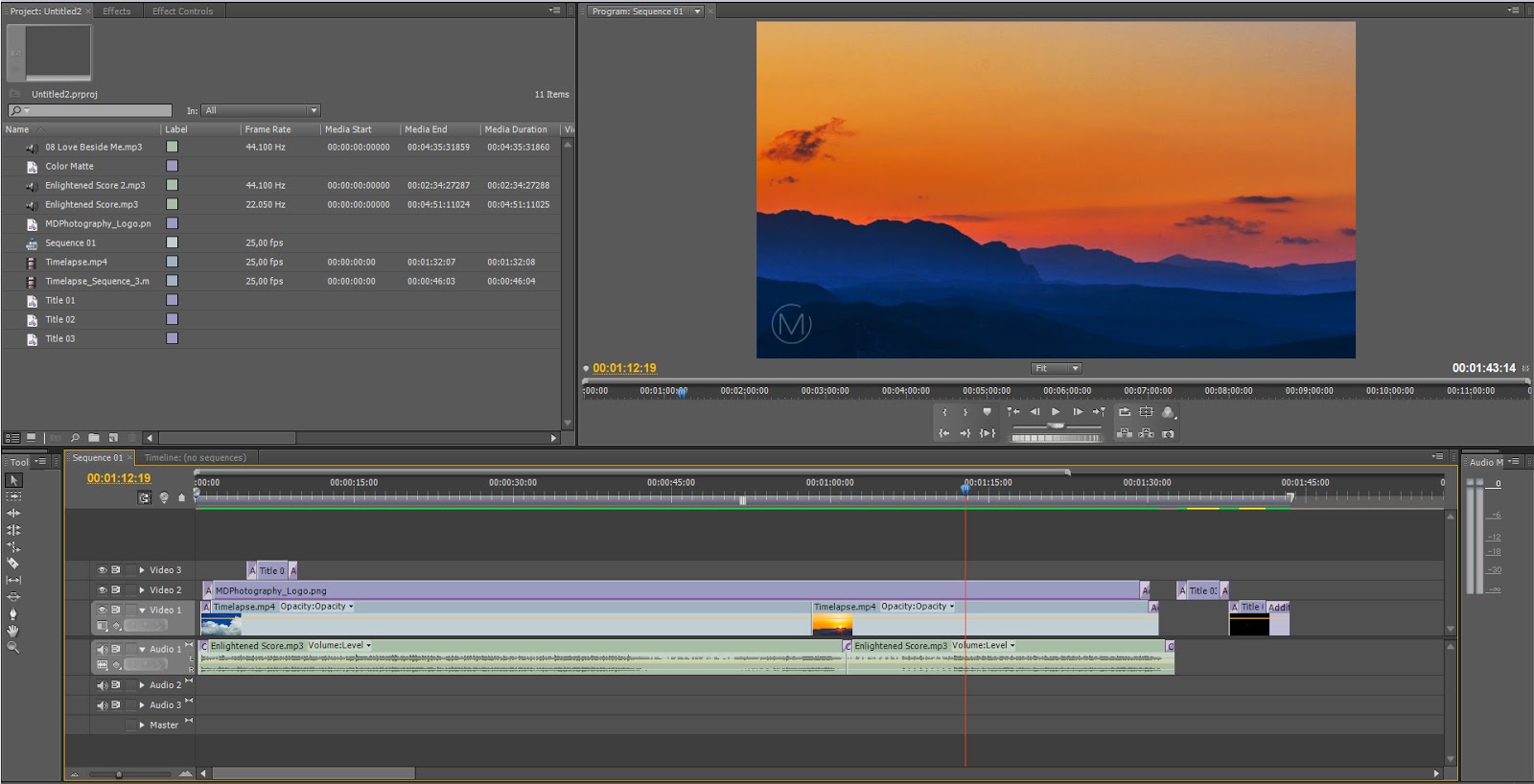The height and width of the screenshot is (784, 1534).
Task: Switch project panel to icon view
Action: coord(31,438)
